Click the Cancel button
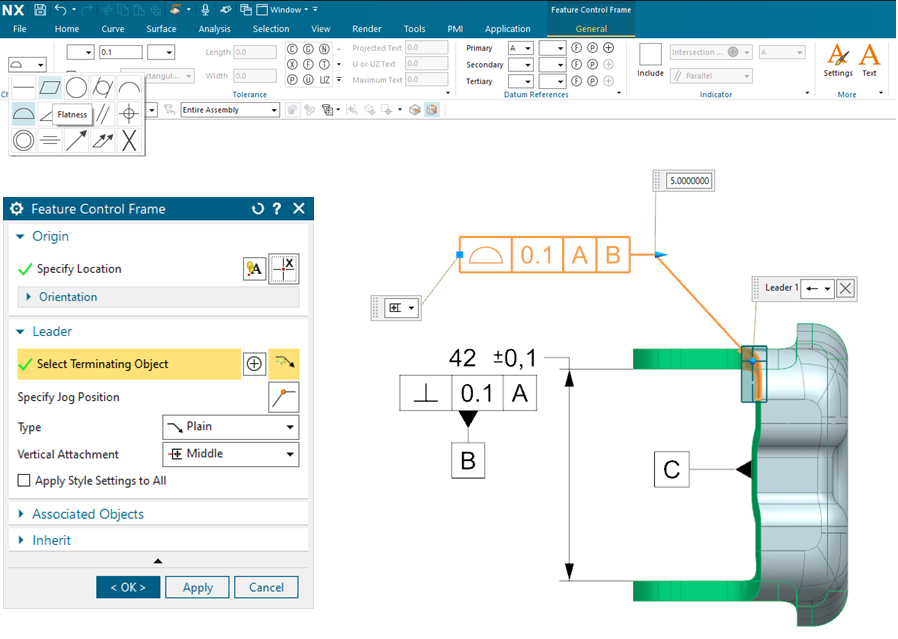Screen dimensions: 898x639 click(x=266, y=587)
